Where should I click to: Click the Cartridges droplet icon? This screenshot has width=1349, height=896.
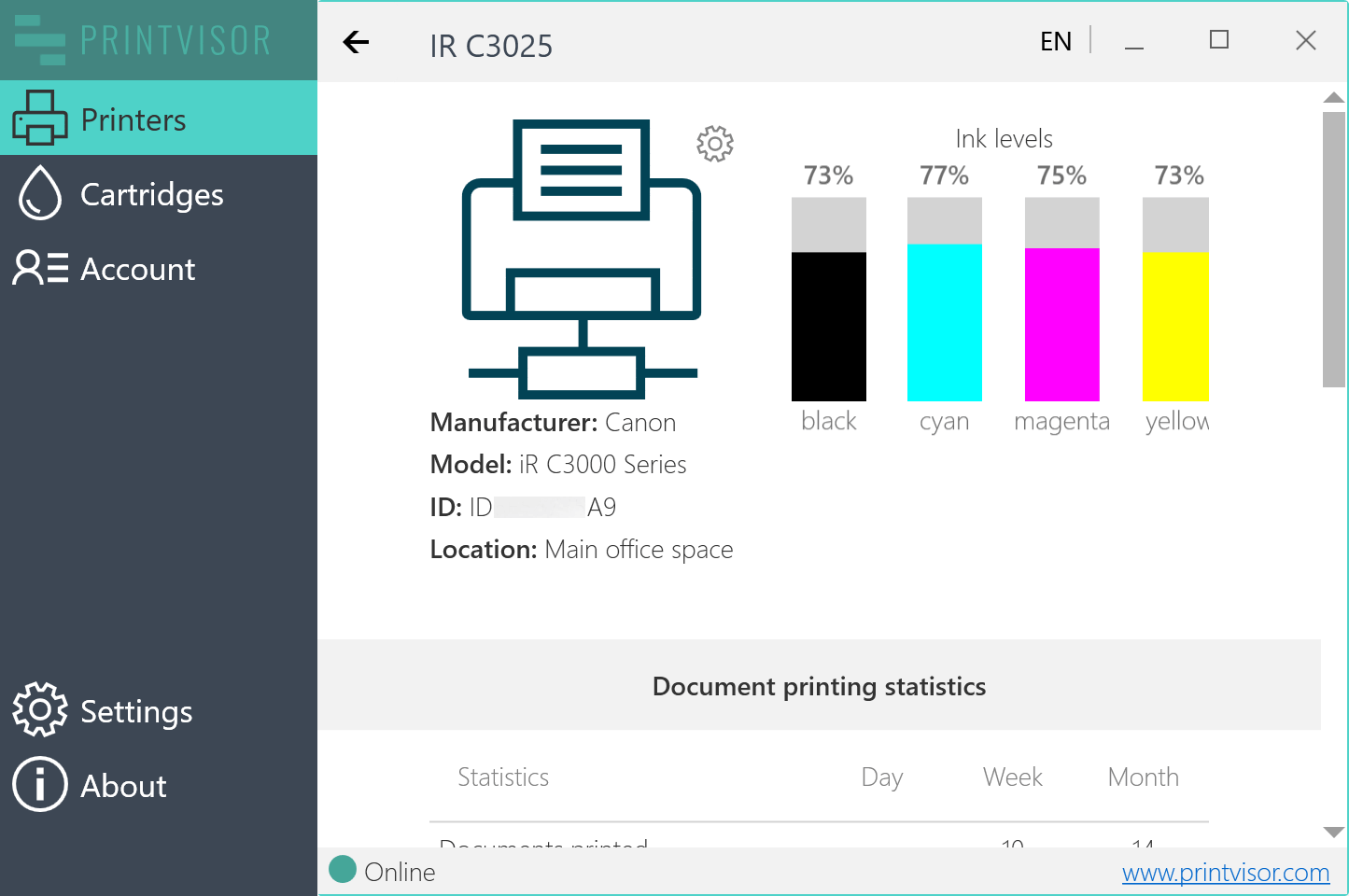click(39, 193)
